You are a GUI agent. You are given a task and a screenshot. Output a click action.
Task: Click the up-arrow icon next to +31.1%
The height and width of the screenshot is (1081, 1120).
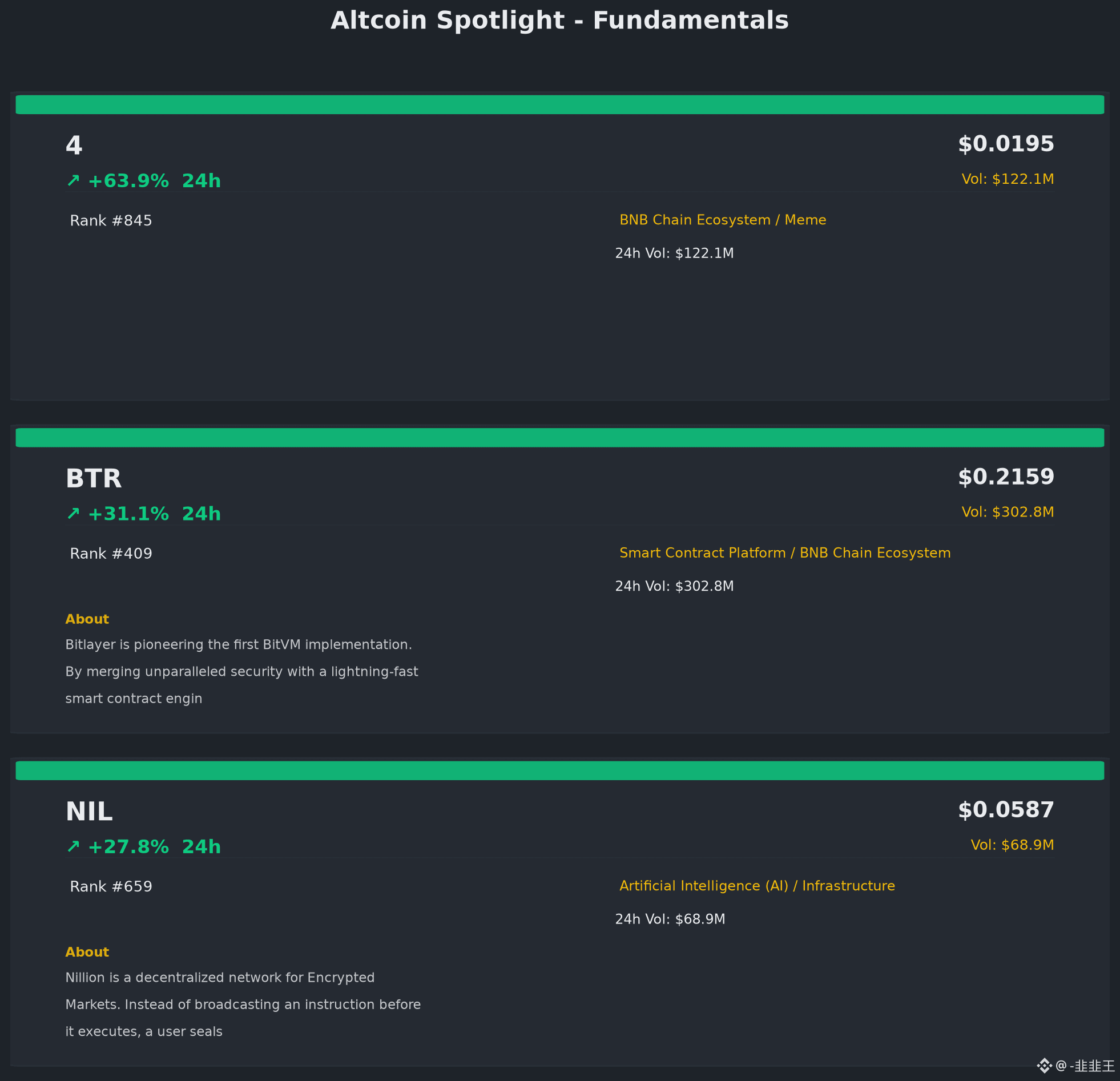point(73,514)
